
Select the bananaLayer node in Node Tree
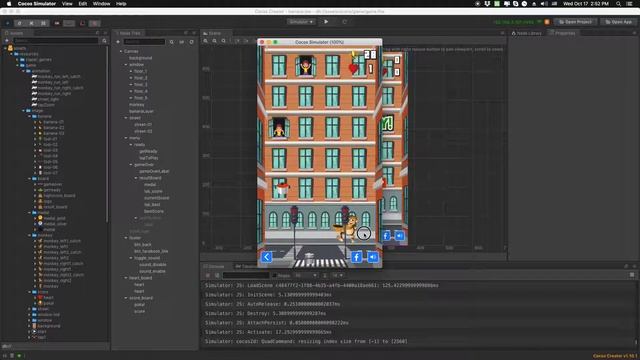(x=141, y=111)
